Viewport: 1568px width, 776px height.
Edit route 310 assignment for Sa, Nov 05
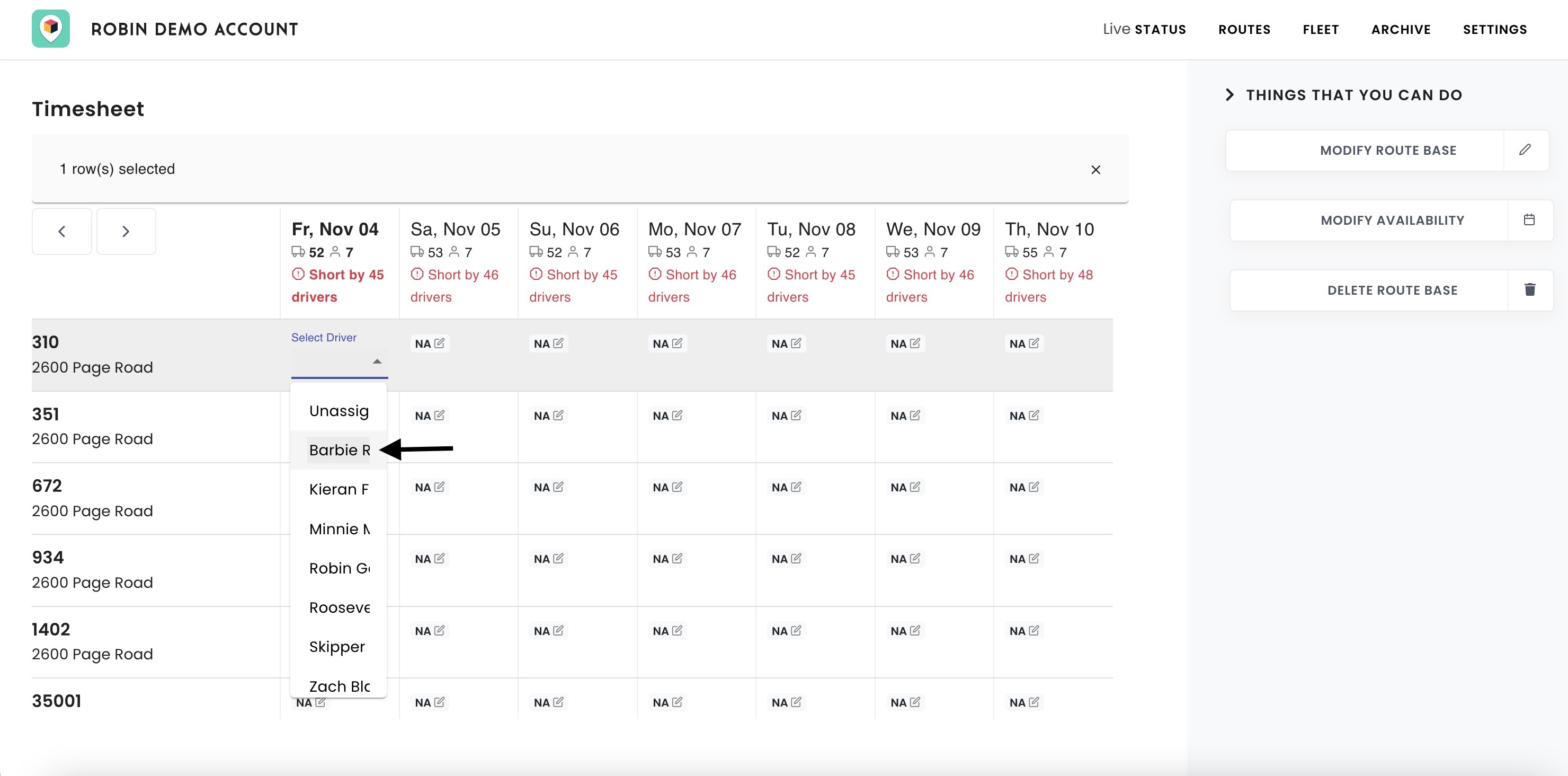[439, 343]
